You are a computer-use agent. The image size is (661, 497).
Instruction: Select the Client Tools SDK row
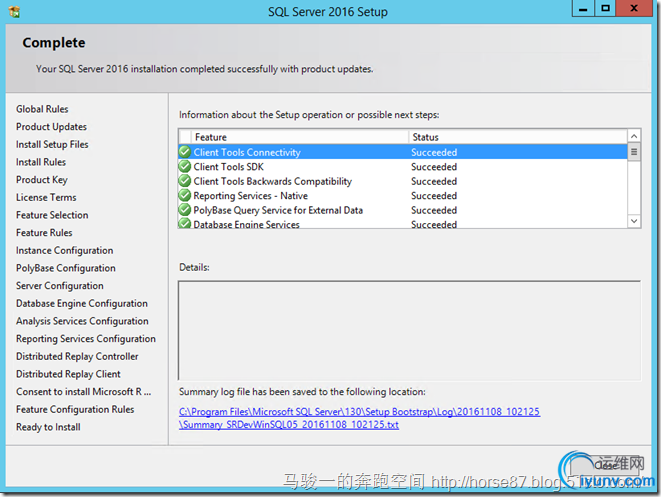pyautogui.click(x=403, y=167)
